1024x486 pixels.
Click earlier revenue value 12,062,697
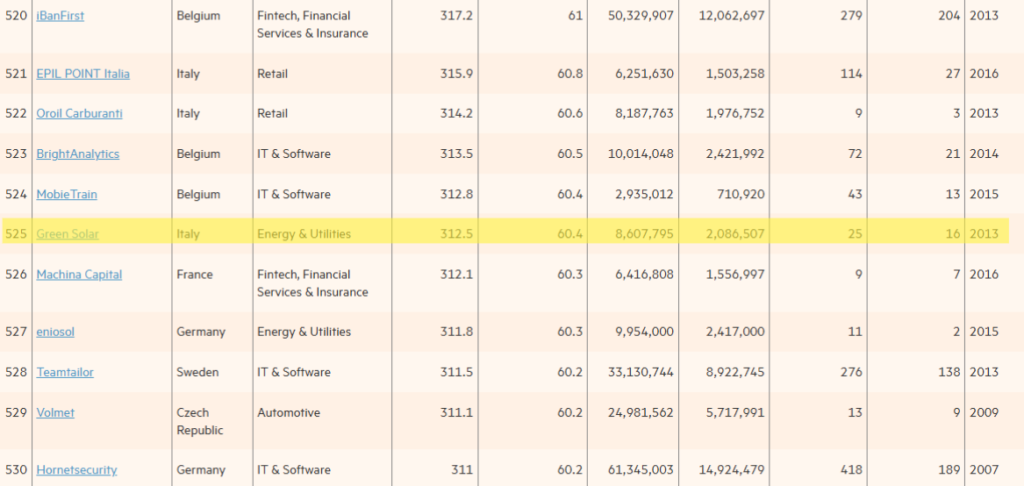731,16
